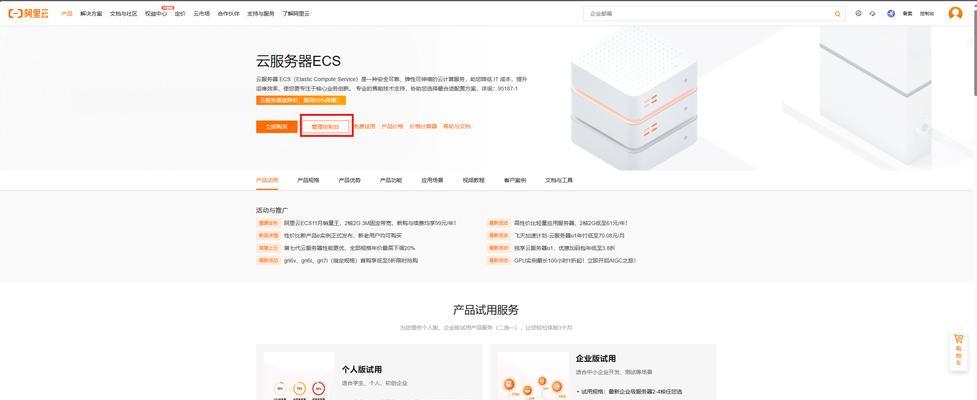
Task: Open the promo about 性价比新产品e实例正式发布
Action: (x=343, y=236)
